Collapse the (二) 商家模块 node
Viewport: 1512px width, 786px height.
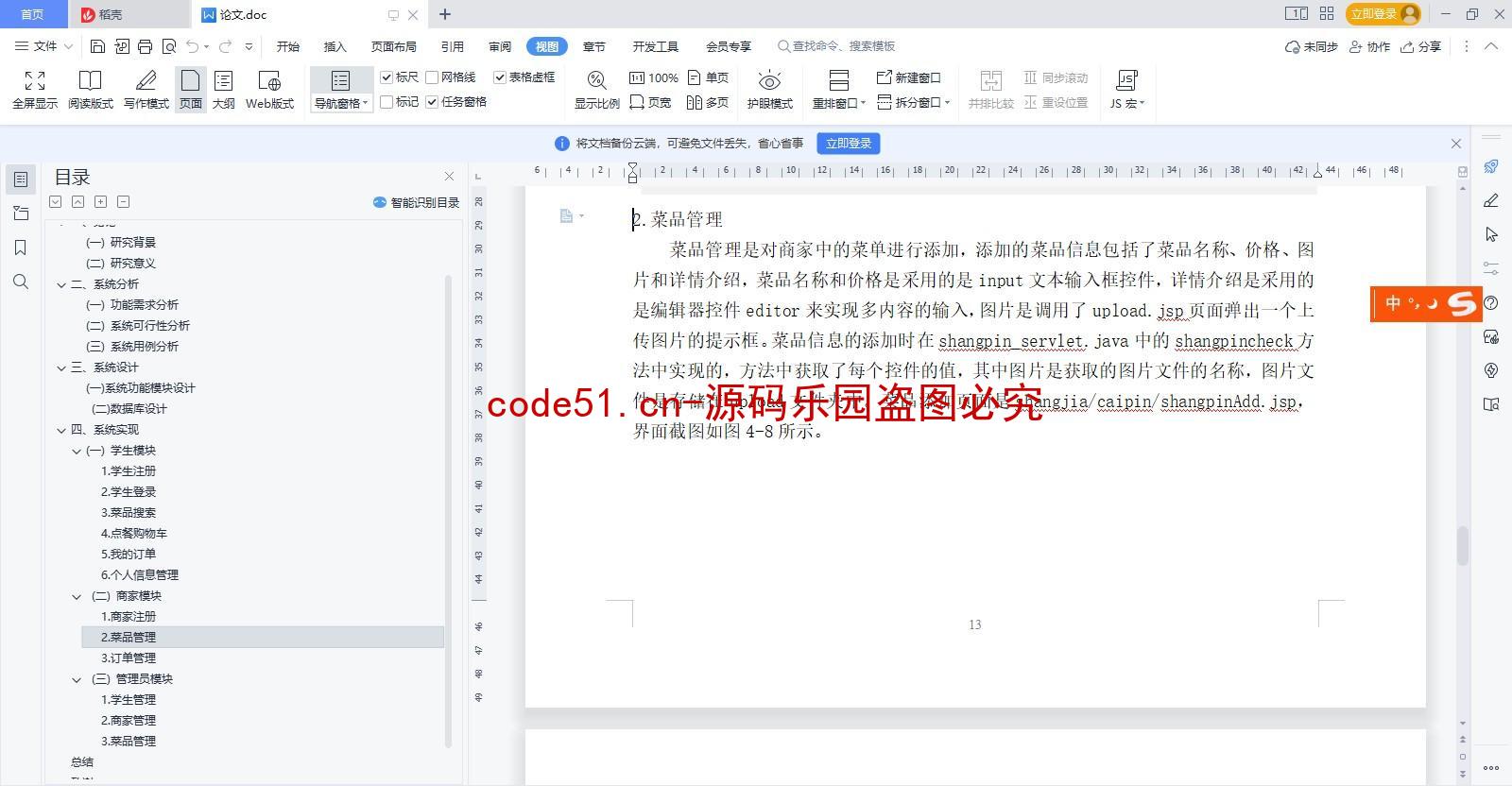pyautogui.click(x=77, y=596)
